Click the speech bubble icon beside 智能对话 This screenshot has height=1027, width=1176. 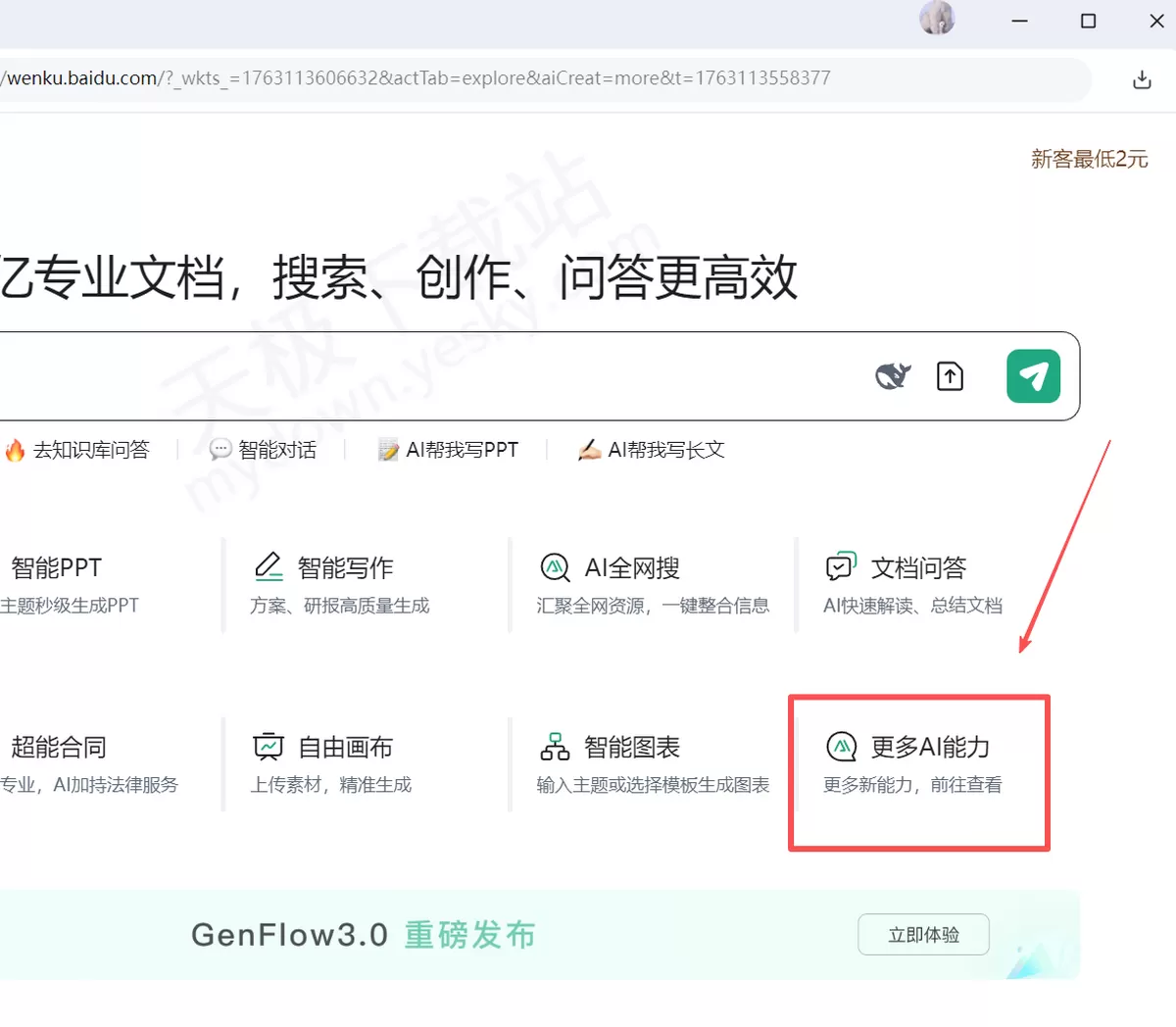point(220,450)
